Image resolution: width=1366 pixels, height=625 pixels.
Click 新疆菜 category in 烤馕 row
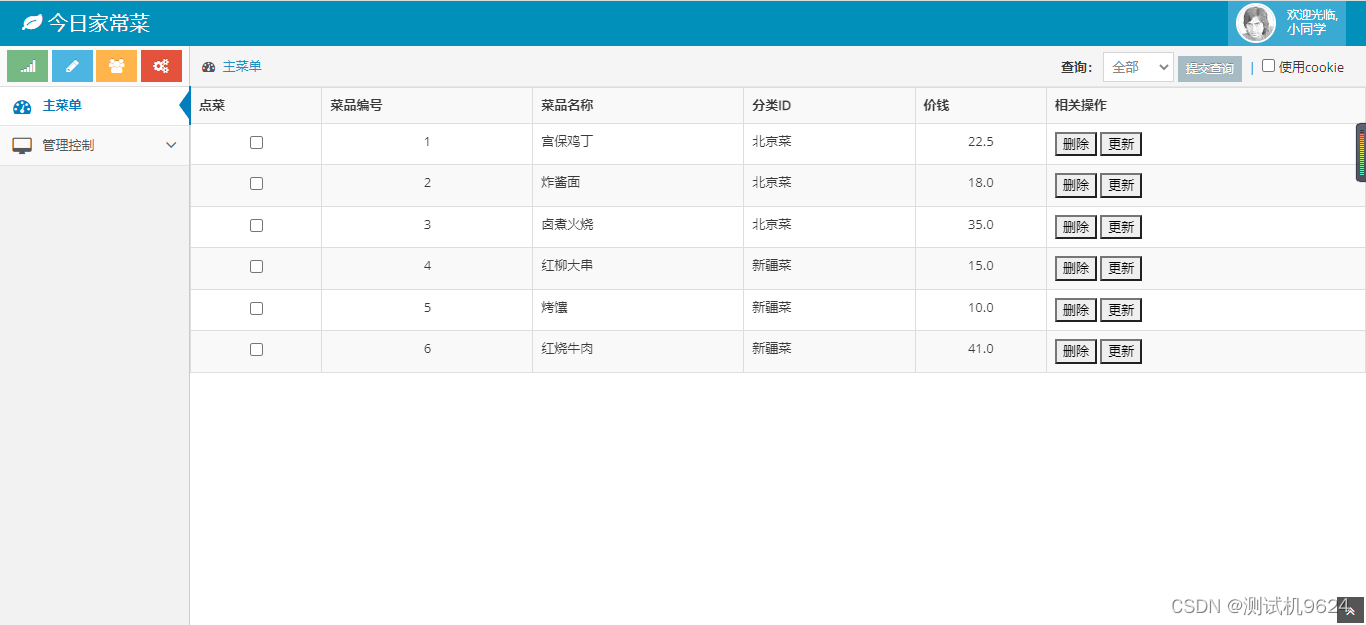(x=772, y=308)
